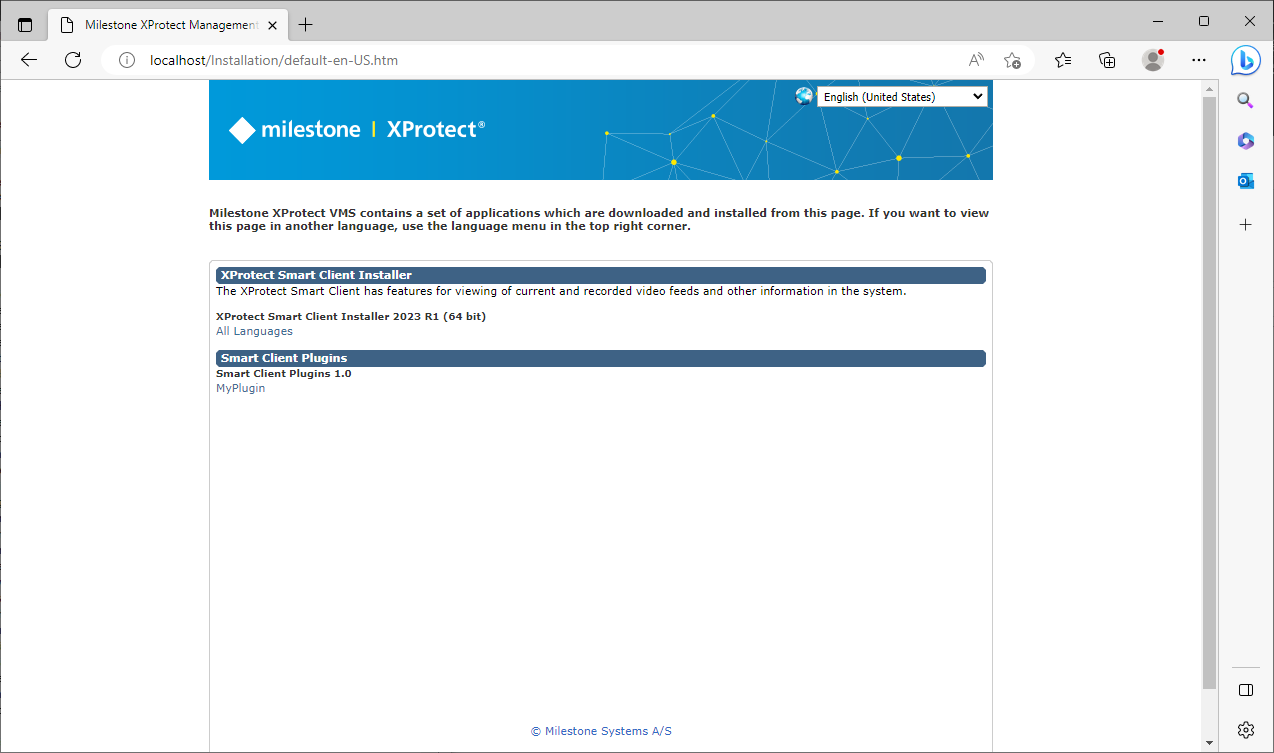This screenshot has height=753, width=1274.
Task: Open the browser profile avatar
Action: 1153,60
